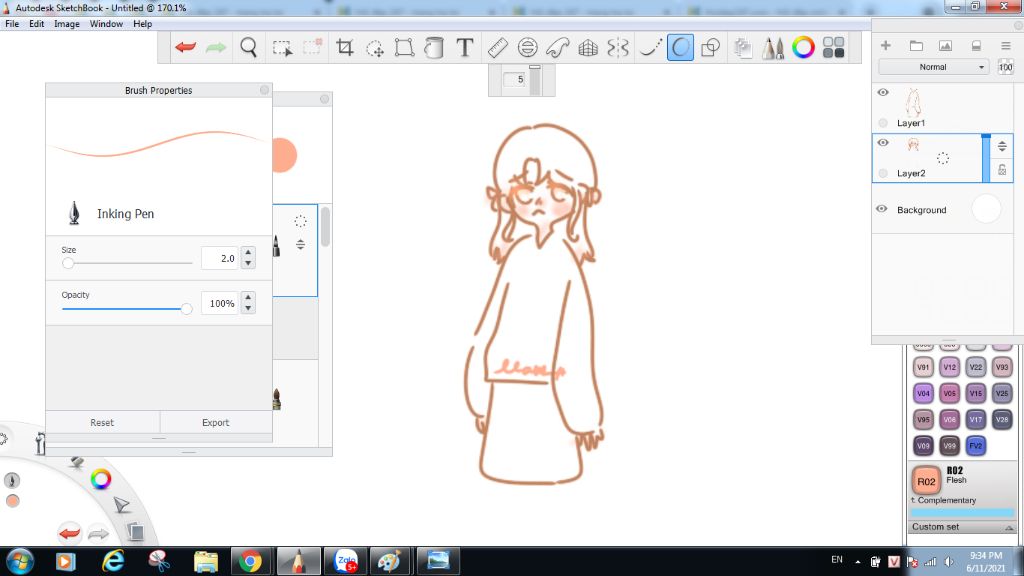
Task: Enable the Ruler guide tool
Action: pyautogui.click(x=498, y=47)
